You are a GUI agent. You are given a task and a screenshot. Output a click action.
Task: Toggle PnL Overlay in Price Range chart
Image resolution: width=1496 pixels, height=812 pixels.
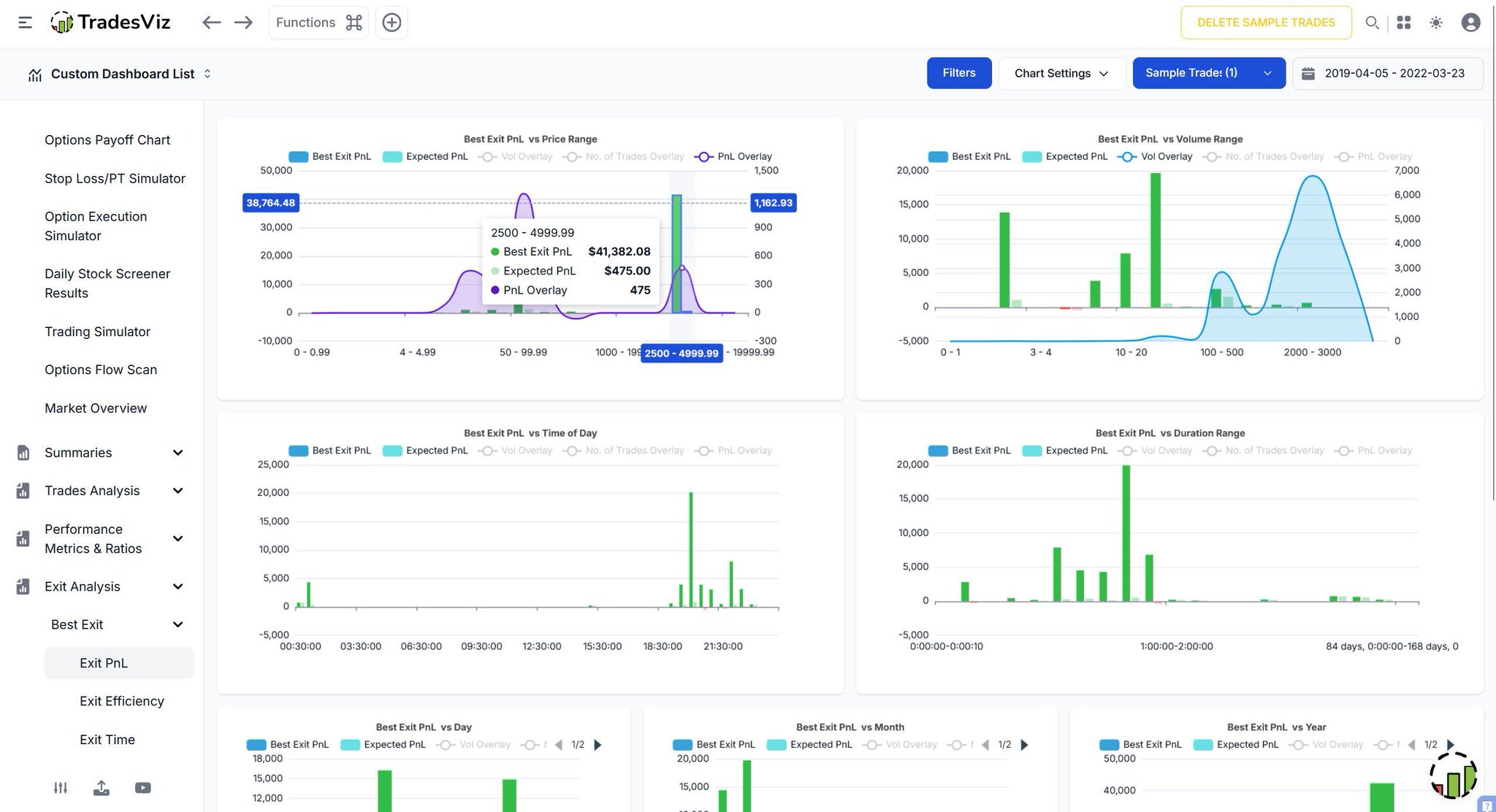734,156
